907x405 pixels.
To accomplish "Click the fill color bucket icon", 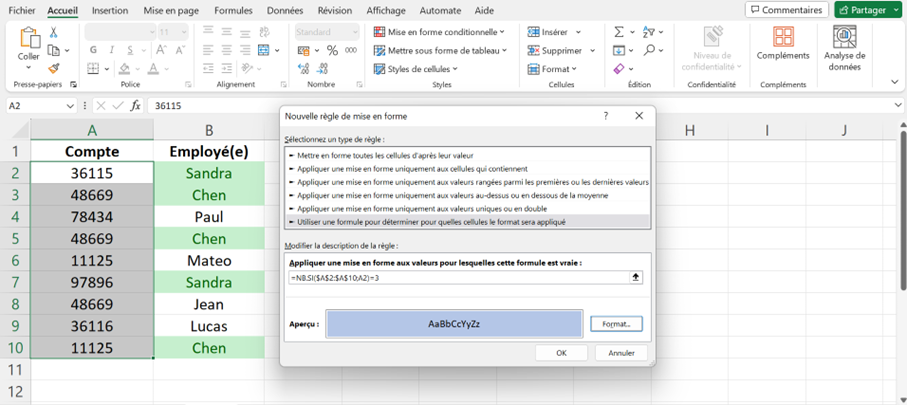I will [124, 69].
